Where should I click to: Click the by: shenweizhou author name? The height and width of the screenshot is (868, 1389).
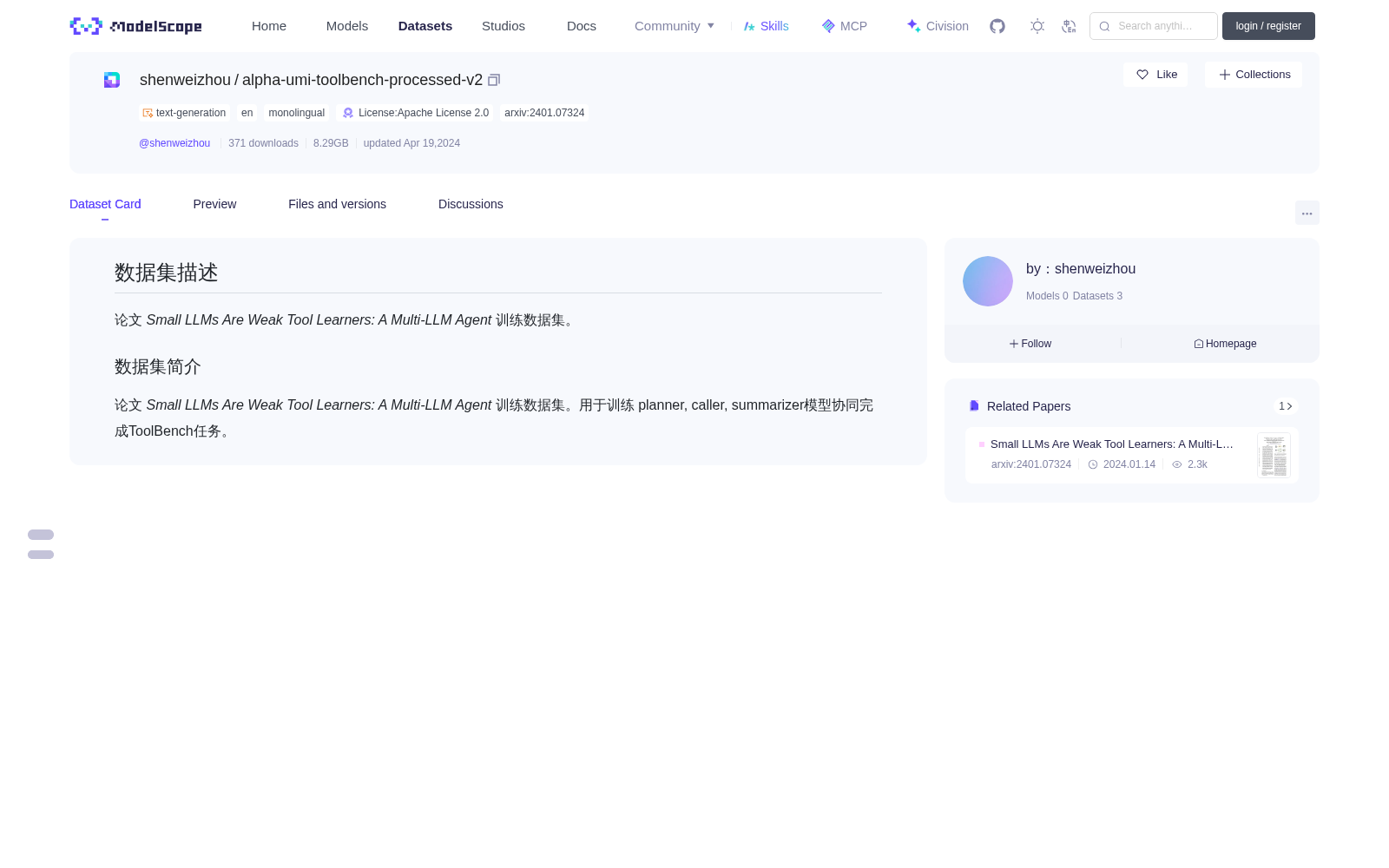[1081, 269]
